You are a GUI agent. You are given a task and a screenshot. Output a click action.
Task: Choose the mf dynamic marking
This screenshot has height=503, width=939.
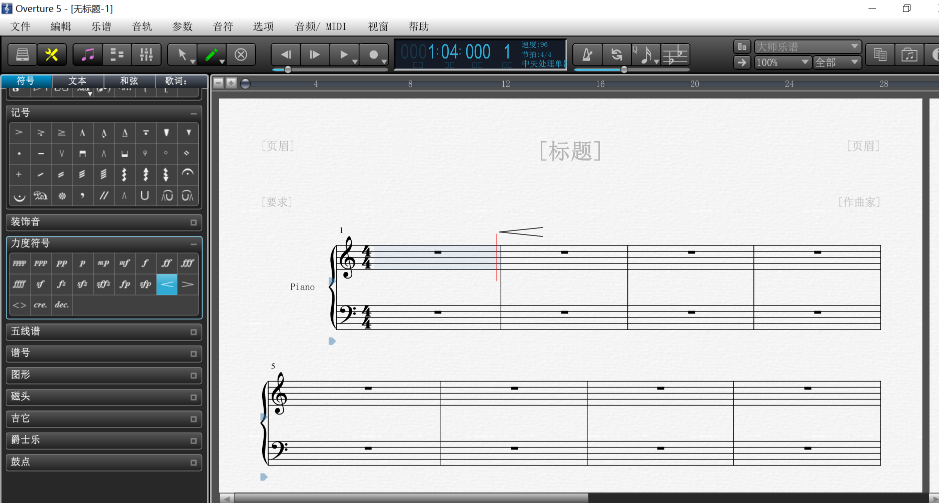coord(125,263)
